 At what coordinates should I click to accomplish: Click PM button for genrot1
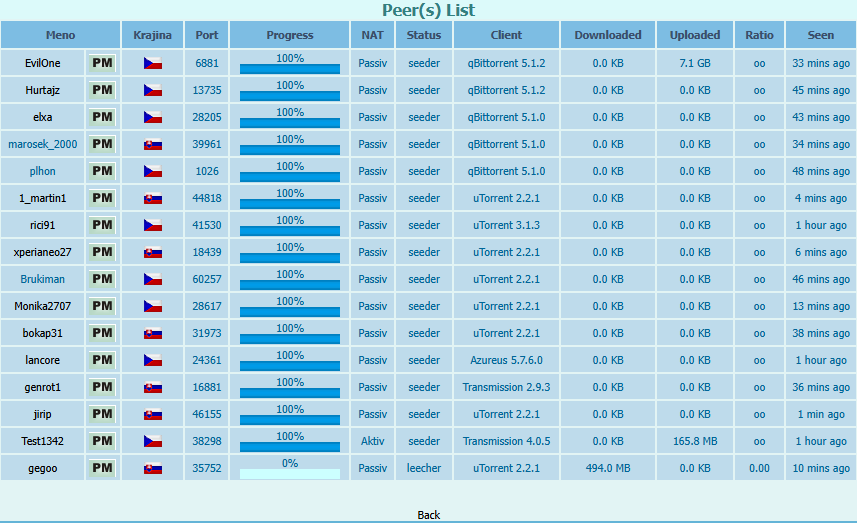pos(102,387)
